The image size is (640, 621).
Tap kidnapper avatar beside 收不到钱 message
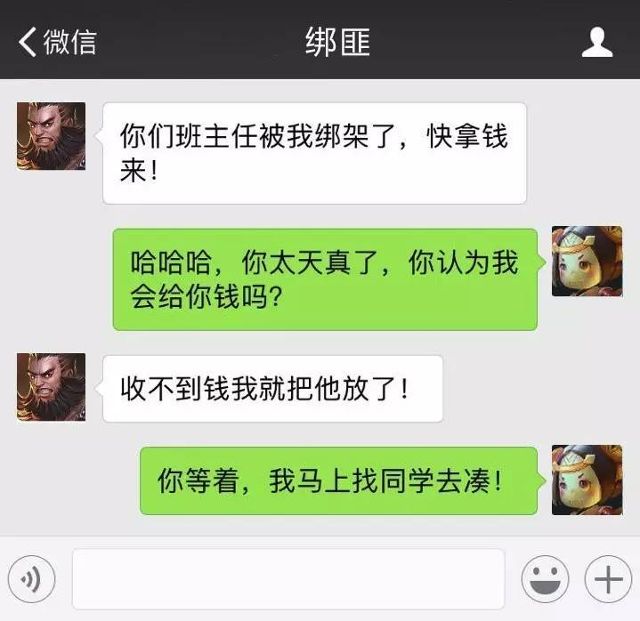point(51,387)
